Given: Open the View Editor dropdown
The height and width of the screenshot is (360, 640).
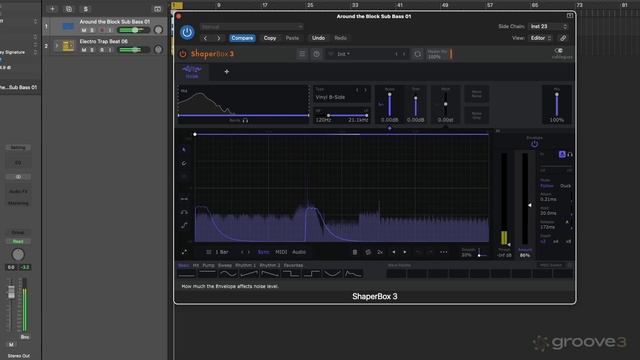Looking at the screenshot, I should 540,38.
